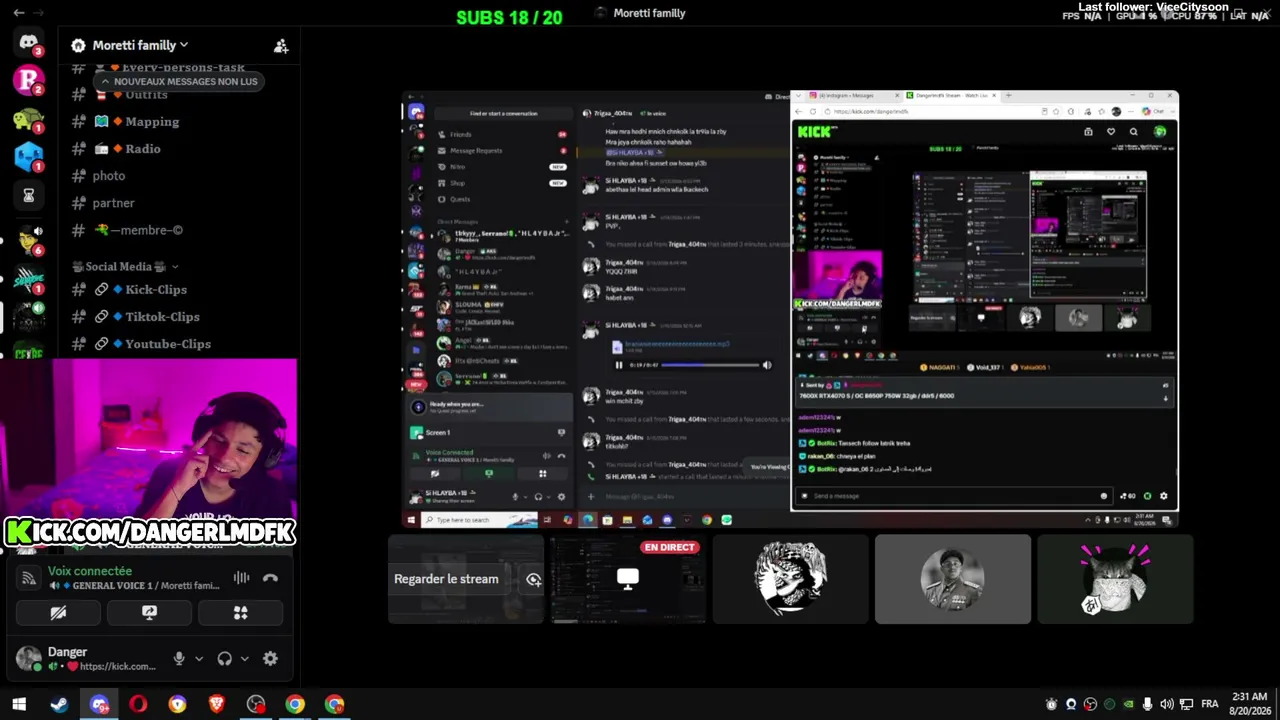Mute the microphone in user panel

point(179,658)
